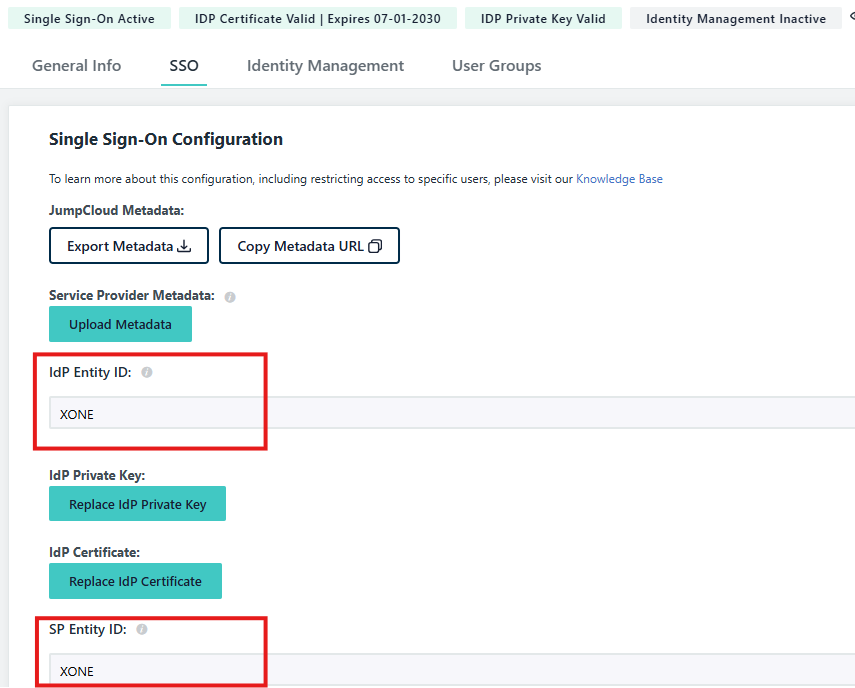Go to the User Groups tab
The image size is (855, 688).
(496, 66)
